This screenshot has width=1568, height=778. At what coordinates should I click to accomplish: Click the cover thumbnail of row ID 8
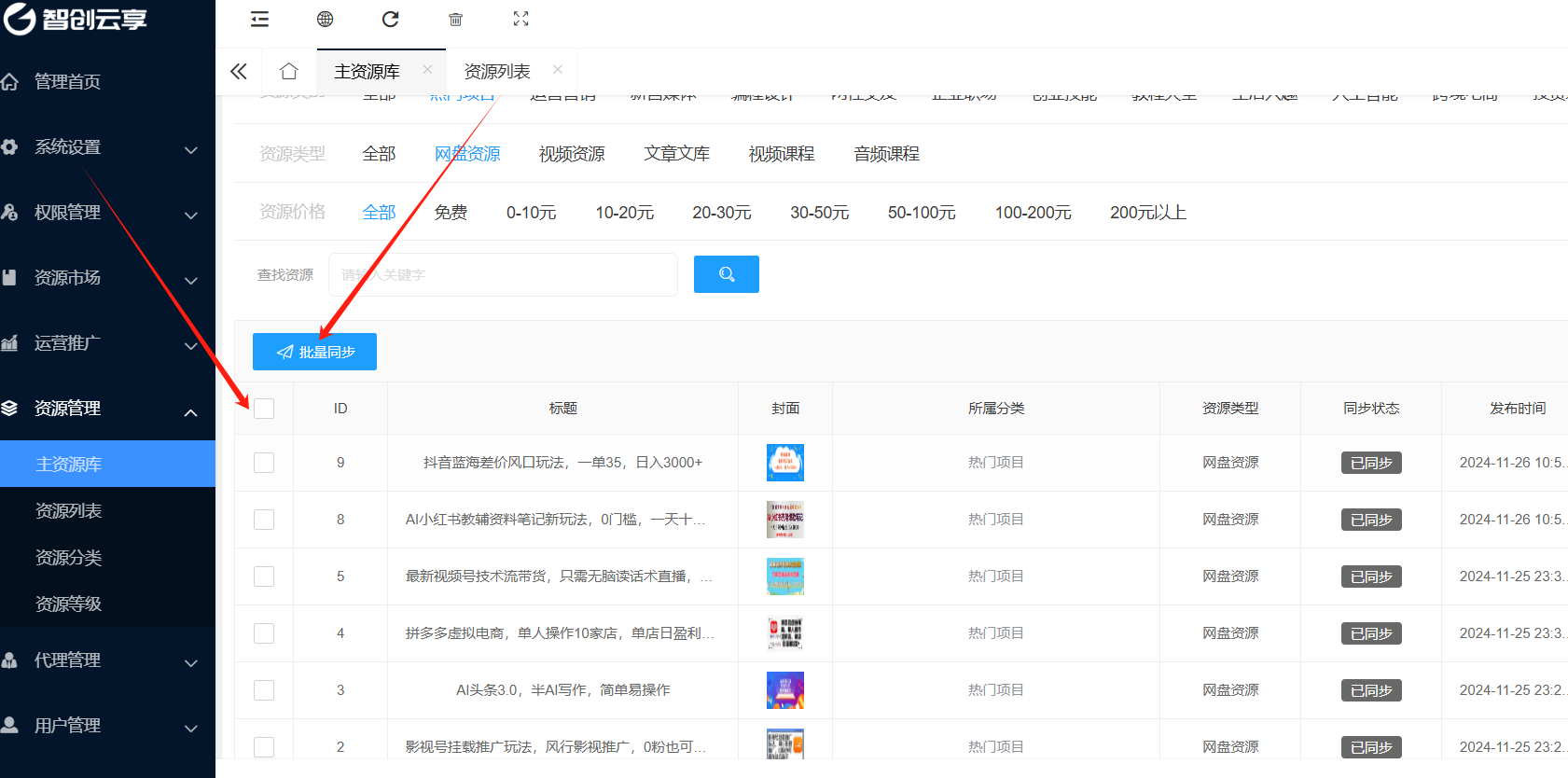(x=785, y=520)
